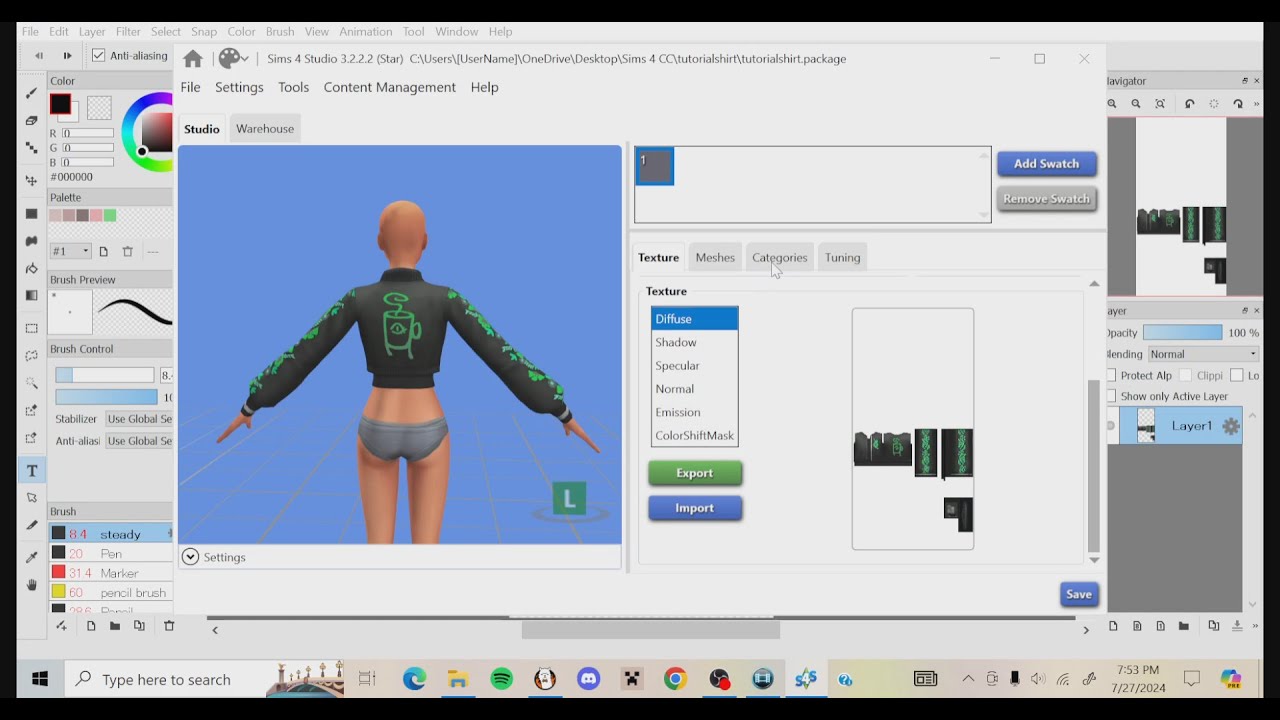Click the Add Swatch button
Image resolution: width=1280 pixels, height=720 pixels.
pyautogui.click(x=1046, y=164)
